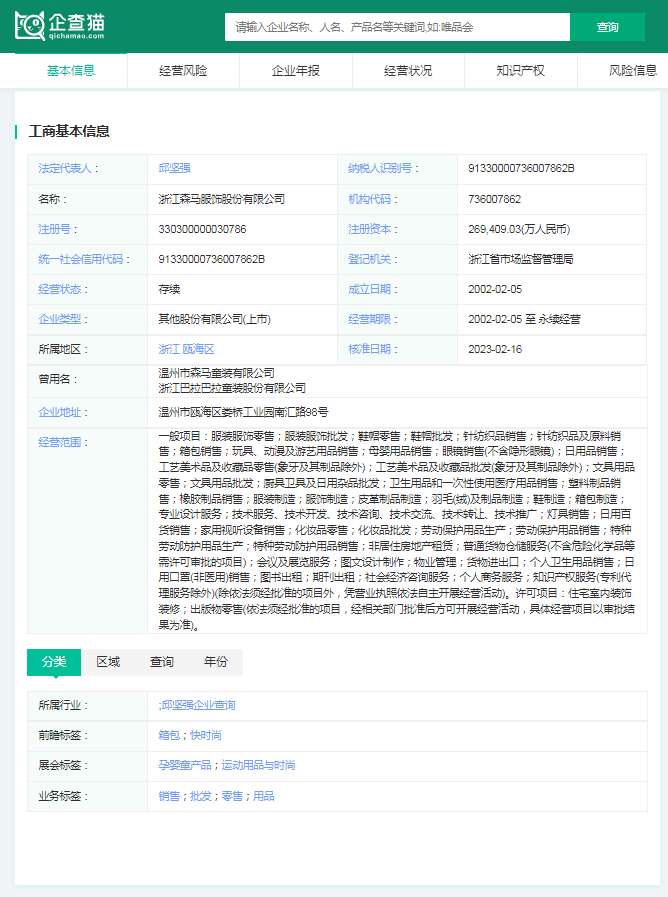Click the 统一社会信用代码 label link

[x=81, y=259]
